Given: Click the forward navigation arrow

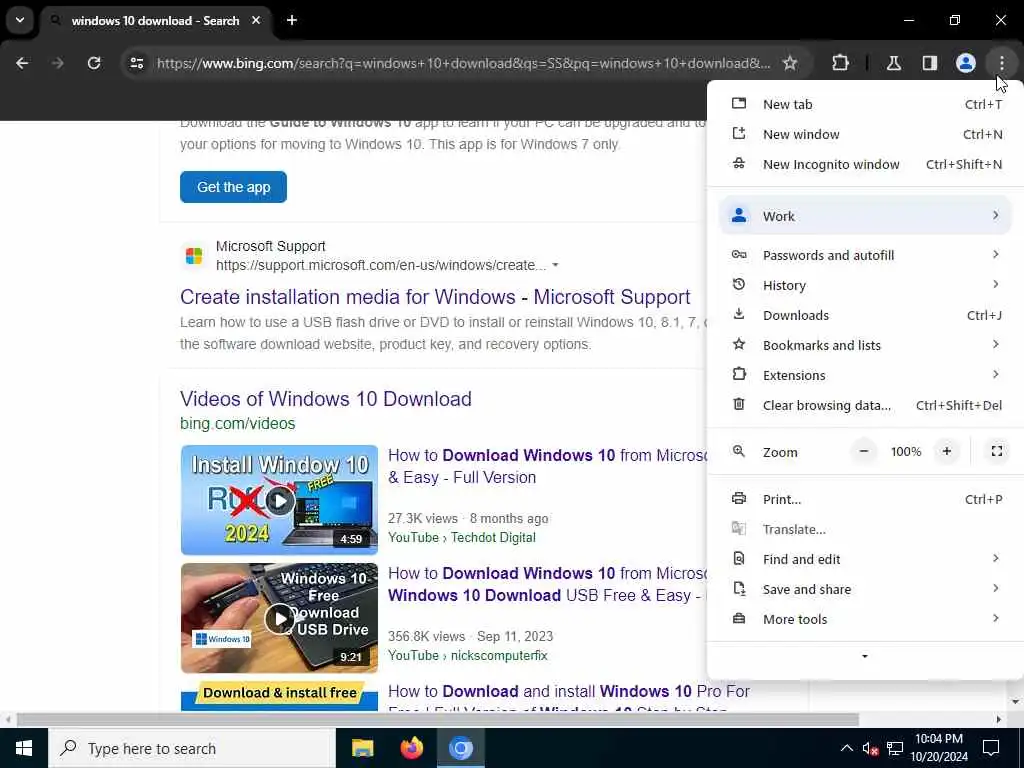Looking at the screenshot, I should point(57,63).
